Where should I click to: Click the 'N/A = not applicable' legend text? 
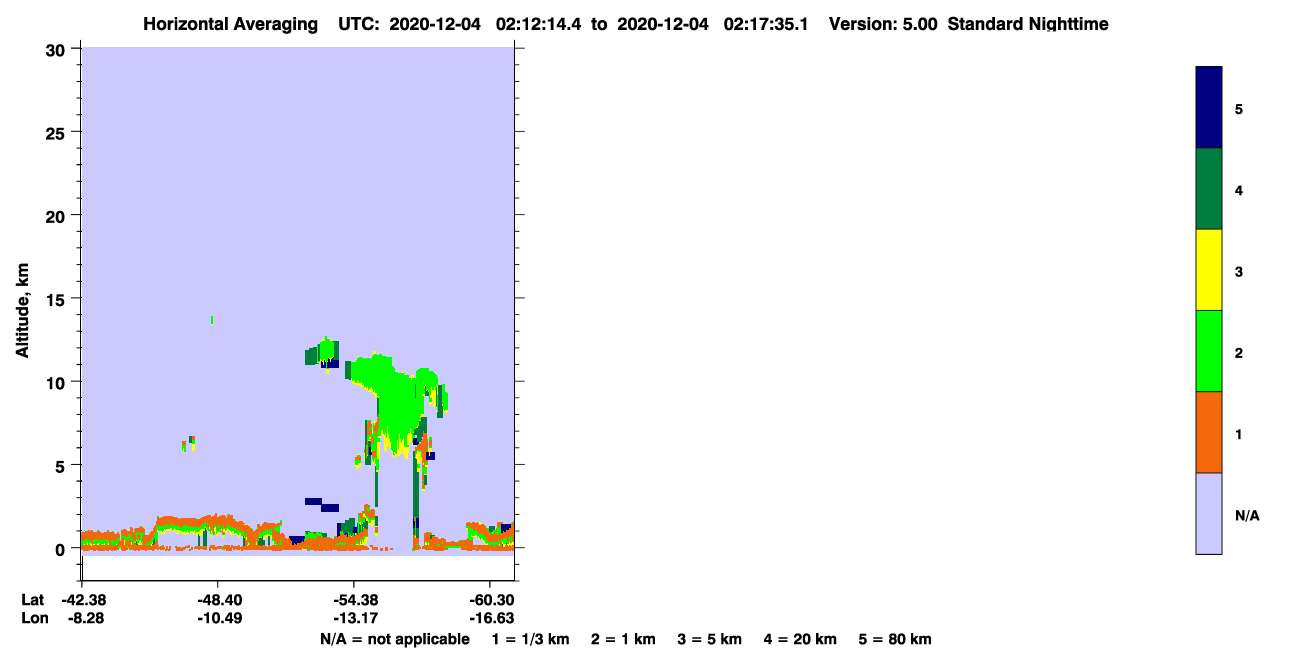click(394, 639)
